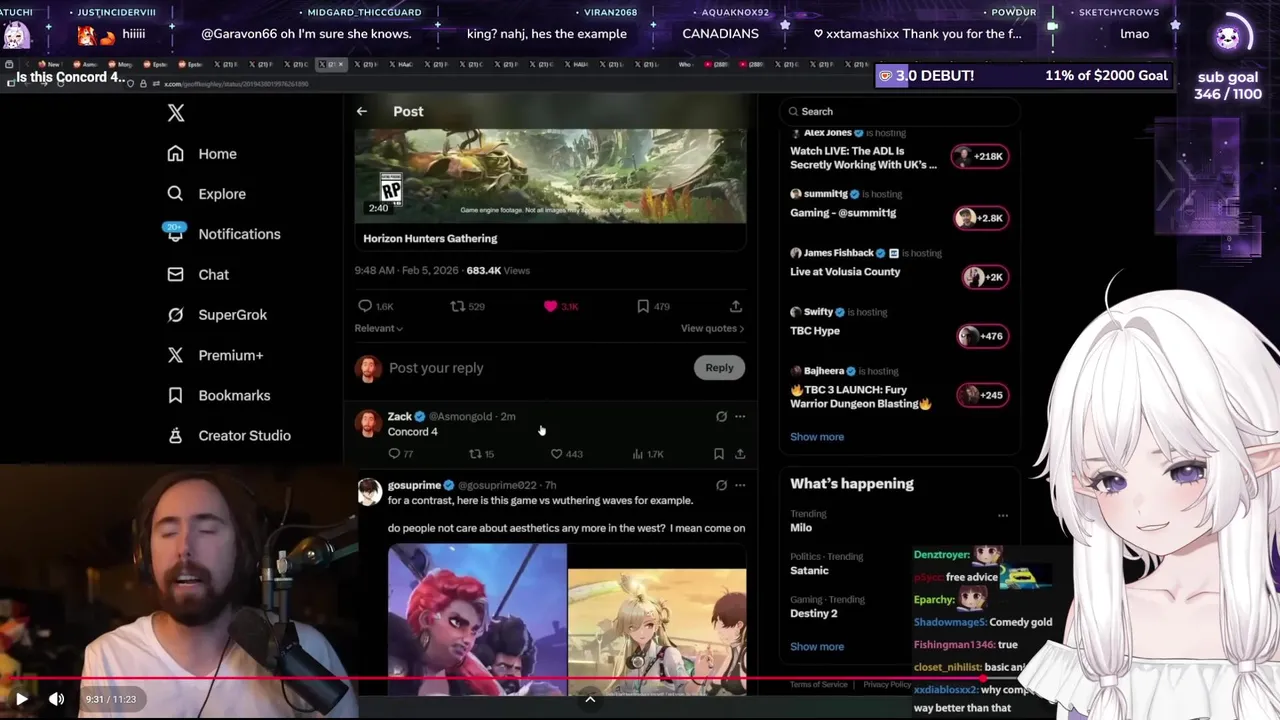Viewport: 1280px width, 720px height.
Task: Unlike the main post via pink heart
Action: tap(550, 306)
